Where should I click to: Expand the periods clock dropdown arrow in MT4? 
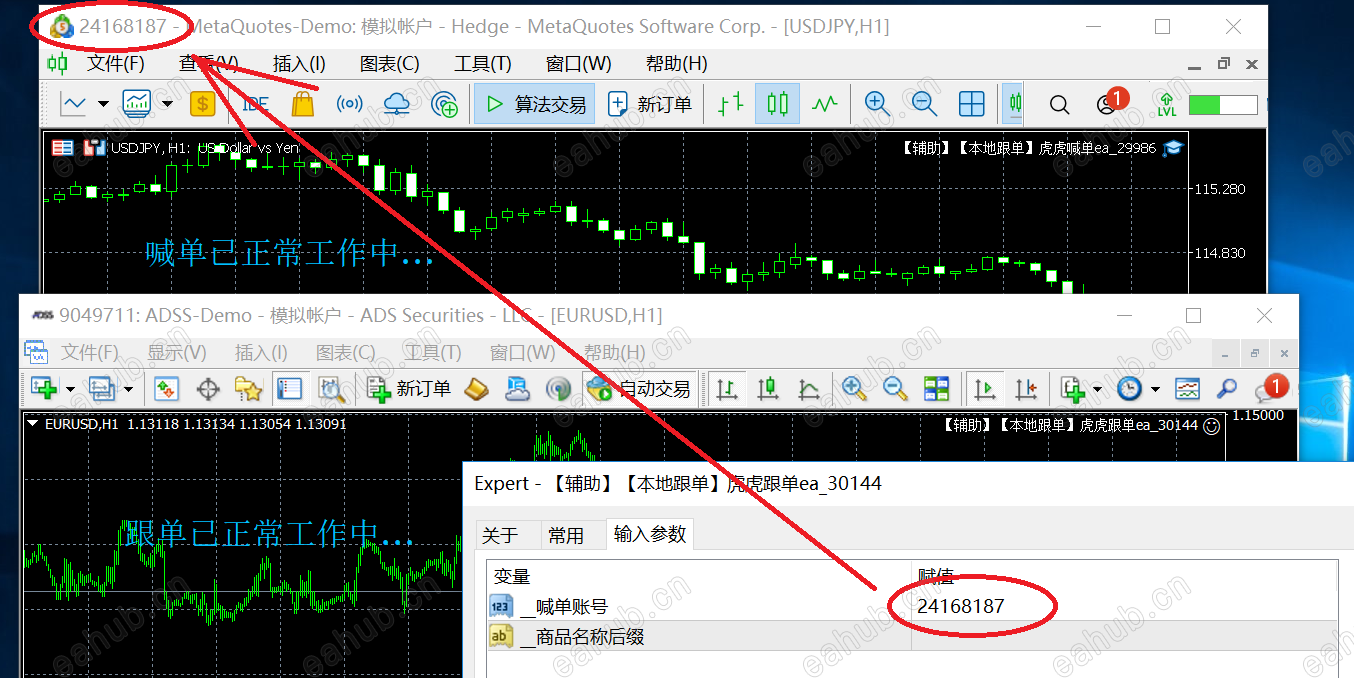pyautogui.click(x=1155, y=388)
